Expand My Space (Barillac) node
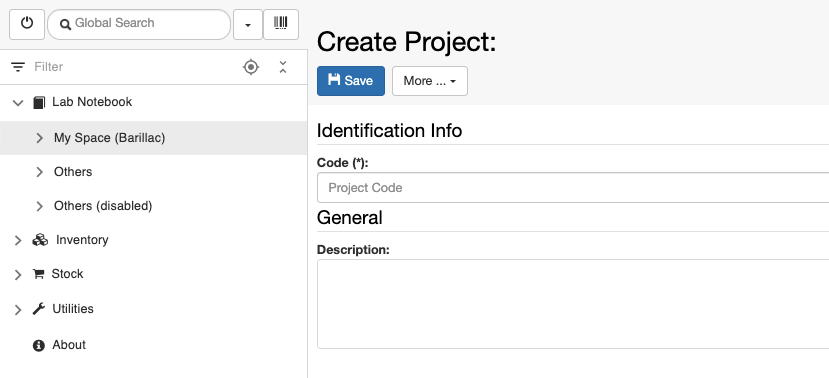829x378 pixels. click(40, 138)
